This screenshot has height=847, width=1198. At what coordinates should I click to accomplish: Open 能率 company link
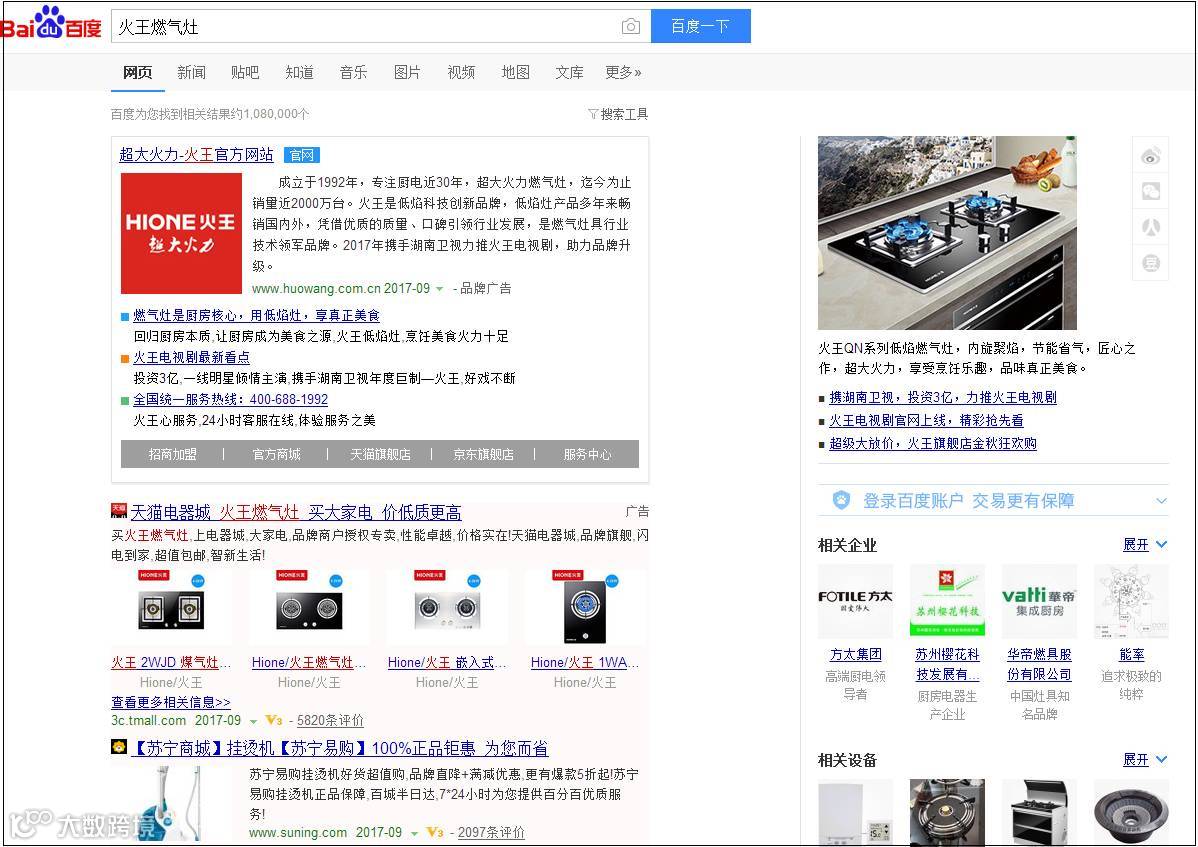pos(1132,655)
